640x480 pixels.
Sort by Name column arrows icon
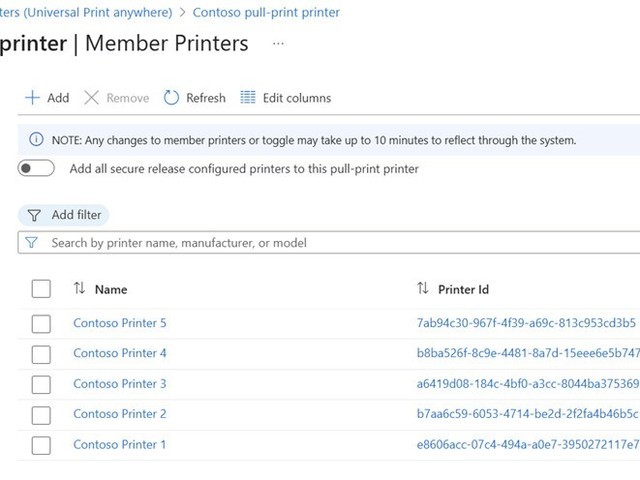click(80, 289)
